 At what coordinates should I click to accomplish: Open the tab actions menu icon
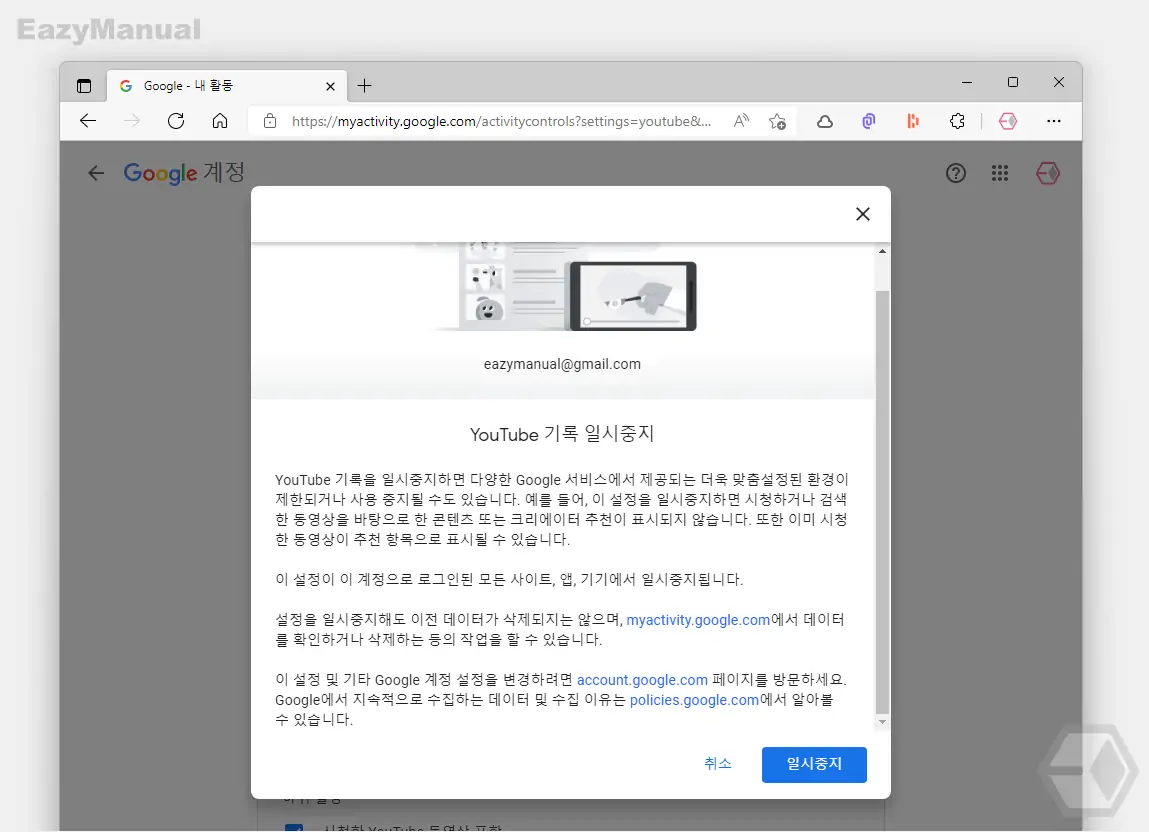(84, 86)
